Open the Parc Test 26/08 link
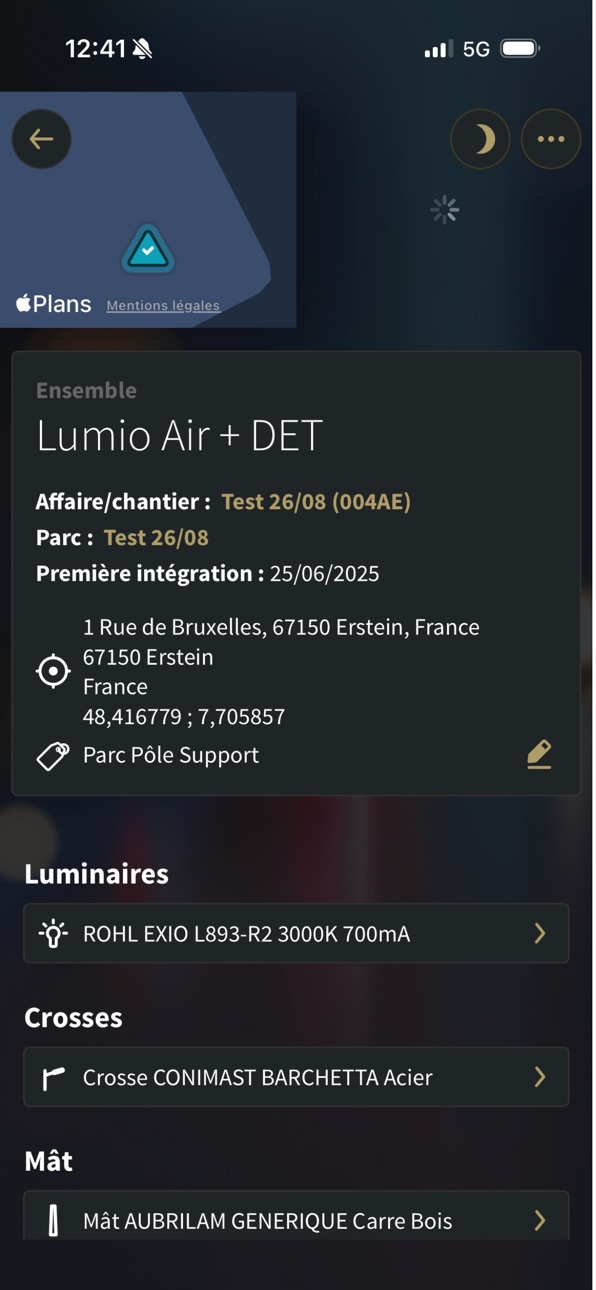596x1290 pixels. pyautogui.click(x=156, y=538)
